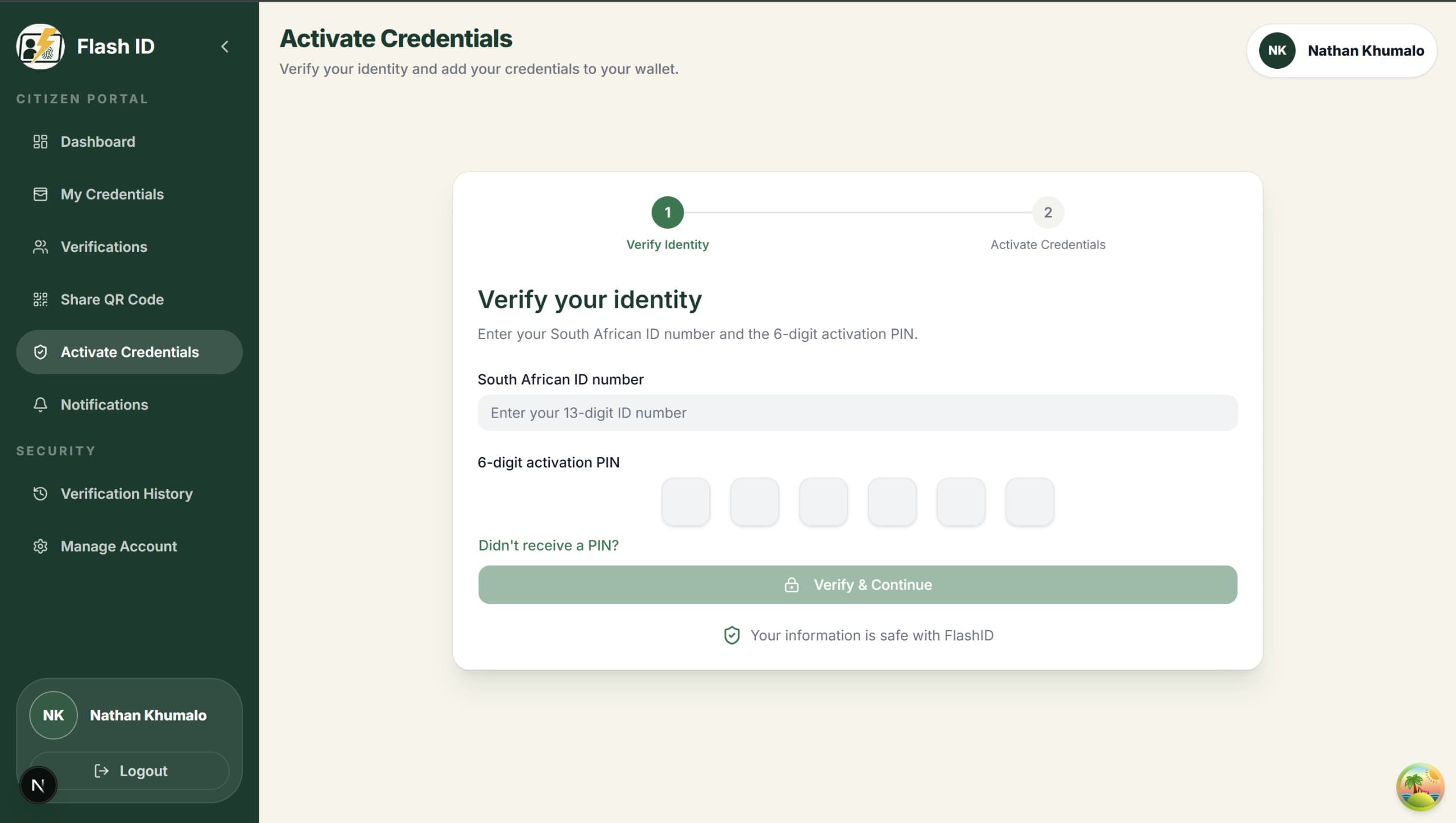Click the Activate Credentials shield icon
Viewport: 1456px width, 823px height.
40,352
